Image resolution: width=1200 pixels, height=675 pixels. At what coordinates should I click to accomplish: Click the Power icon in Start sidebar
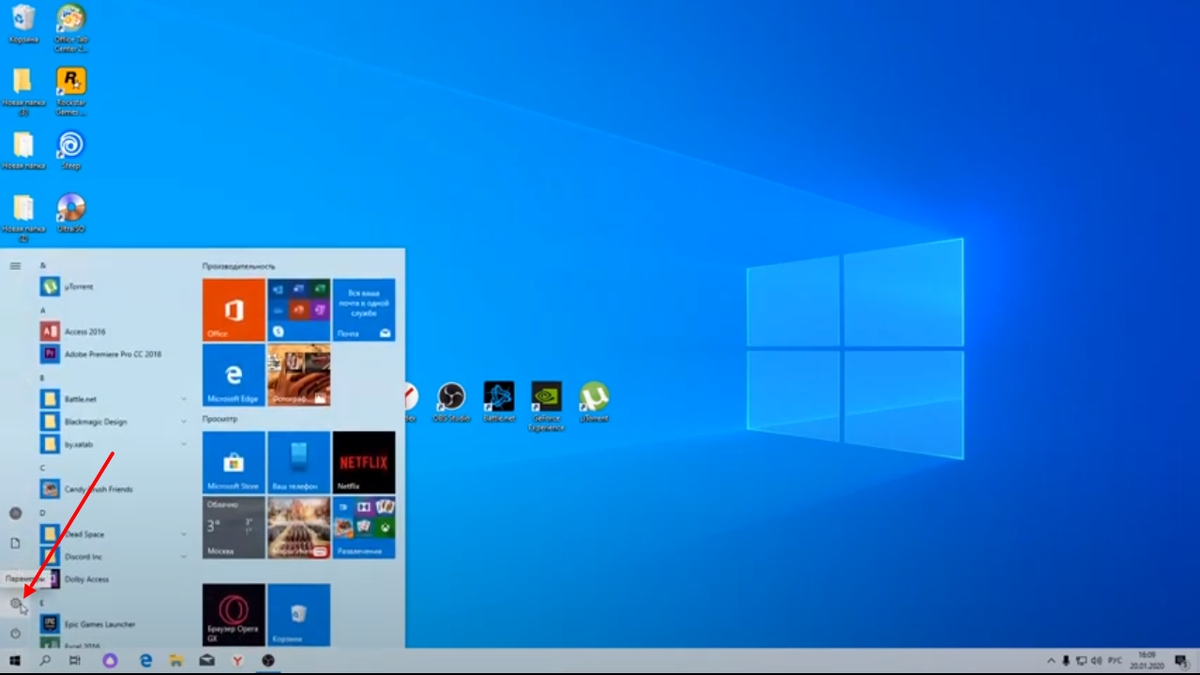coord(15,633)
